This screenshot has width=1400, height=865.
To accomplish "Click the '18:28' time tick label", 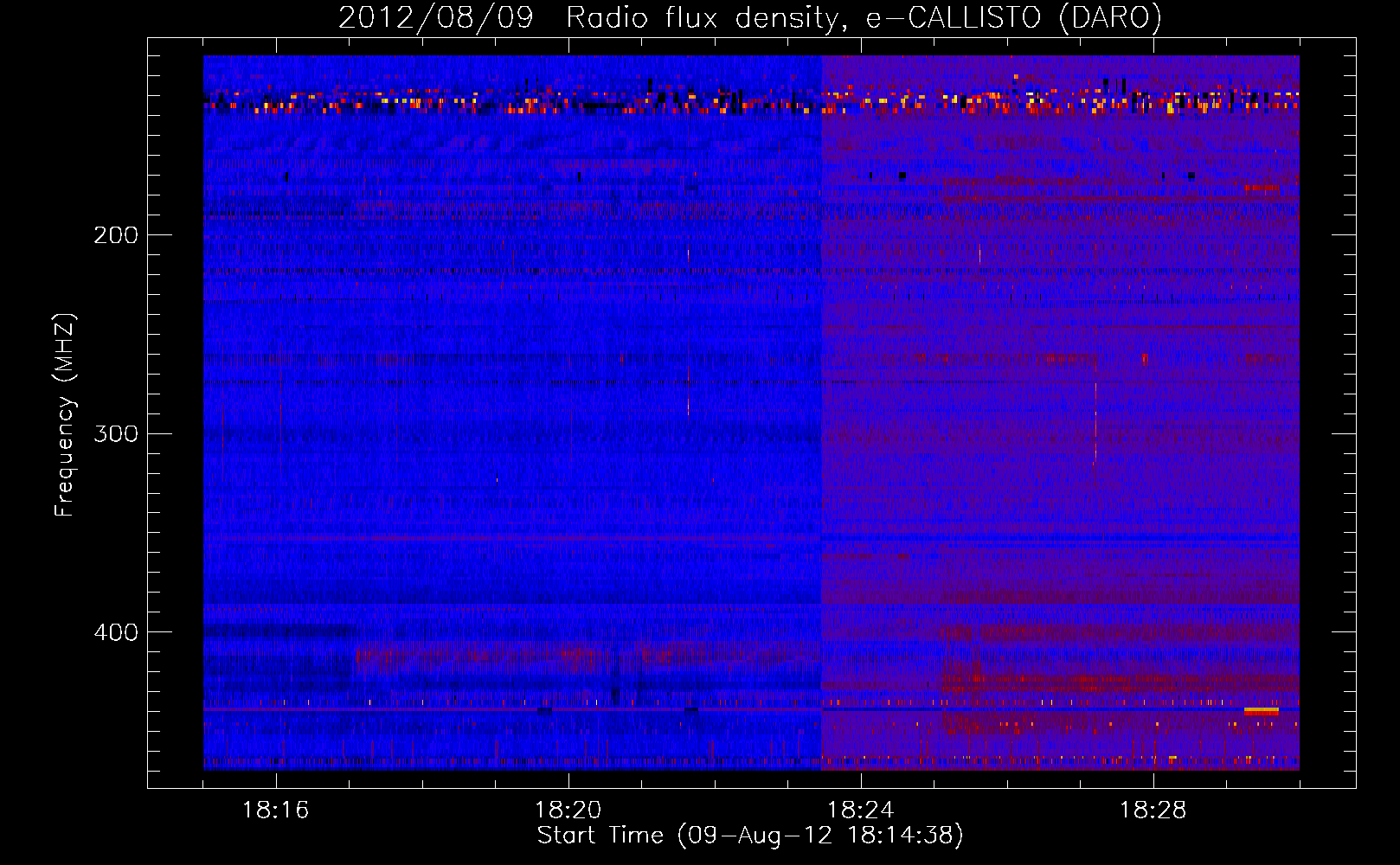I will (x=1153, y=811).
